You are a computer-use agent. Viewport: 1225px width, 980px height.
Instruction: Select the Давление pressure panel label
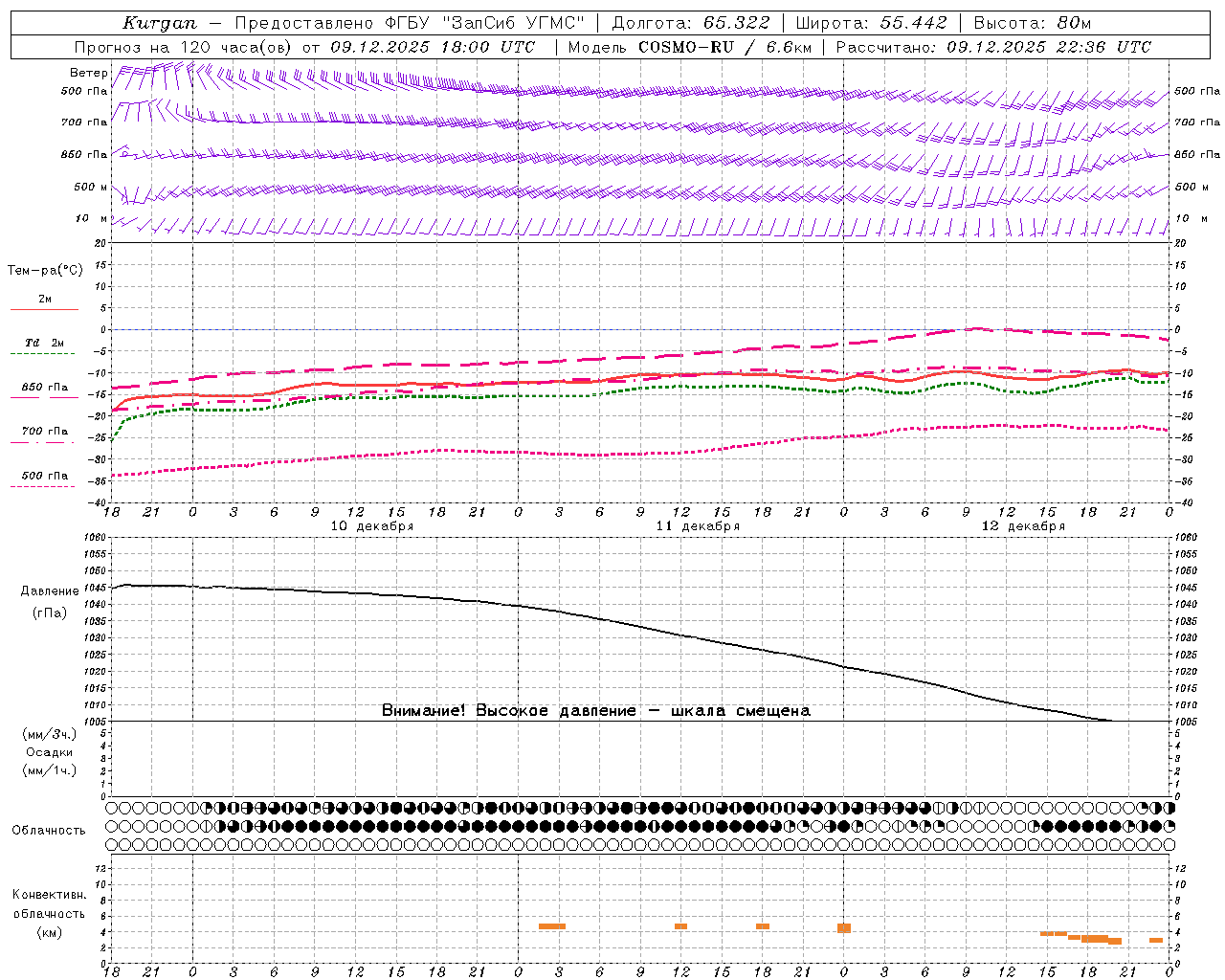click(50, 591)
